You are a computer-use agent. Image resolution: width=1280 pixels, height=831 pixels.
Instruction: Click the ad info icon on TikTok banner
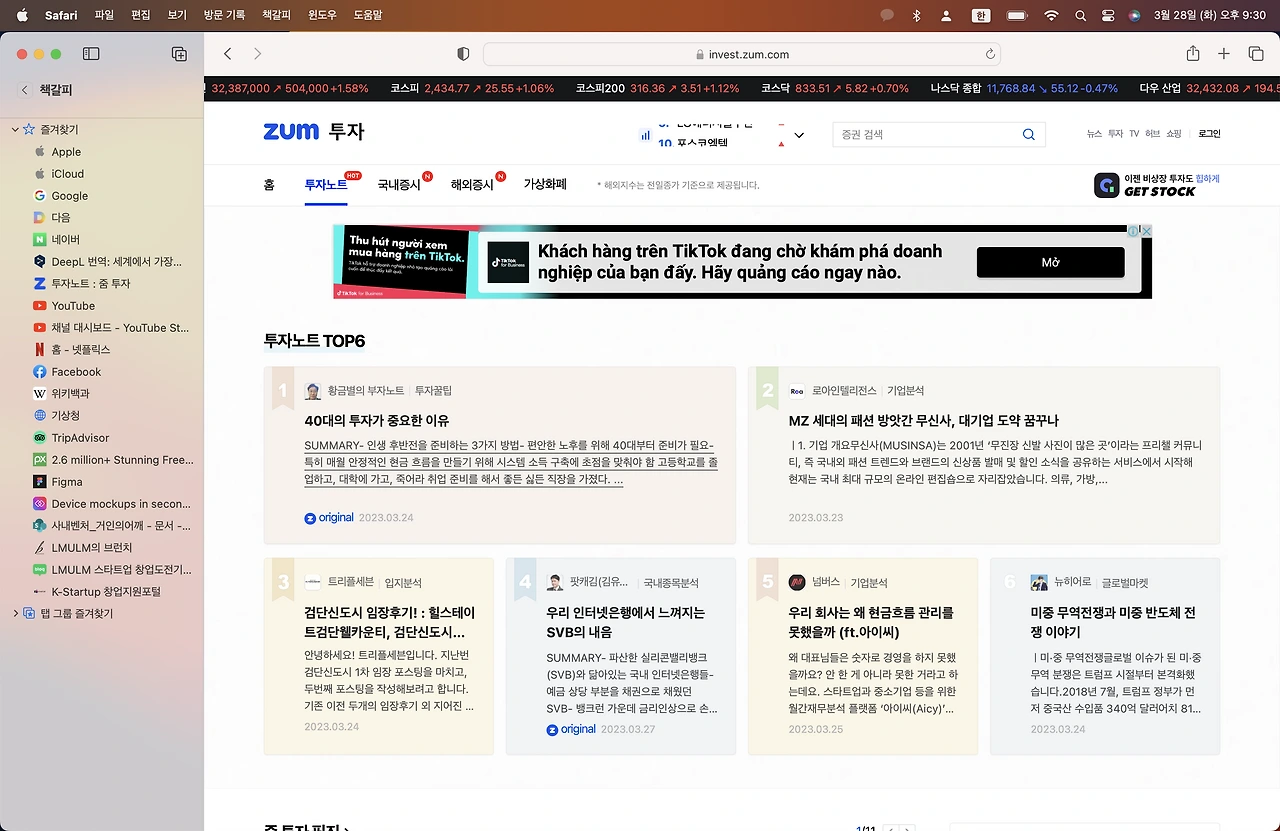tap(1134, 231)
